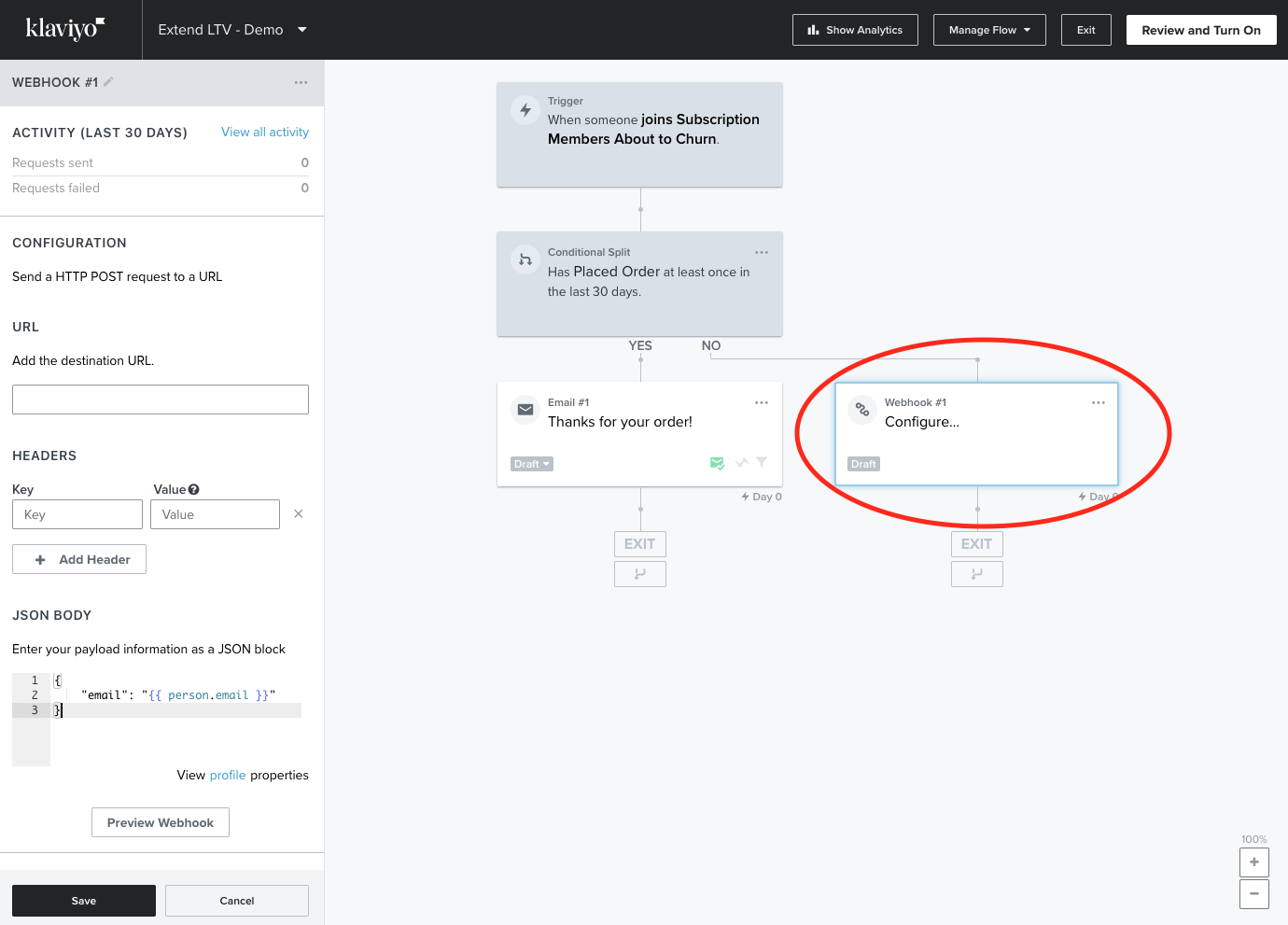Click the Requests failed row
Image resolution: width=1288 pixels, height=925 pixels.
tap(161, 188)
